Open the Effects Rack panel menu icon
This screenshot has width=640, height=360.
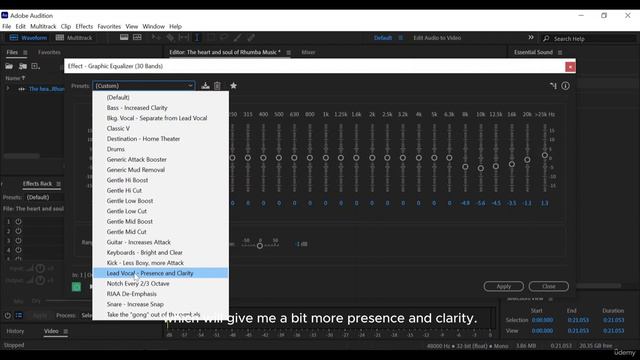point(59,184)
